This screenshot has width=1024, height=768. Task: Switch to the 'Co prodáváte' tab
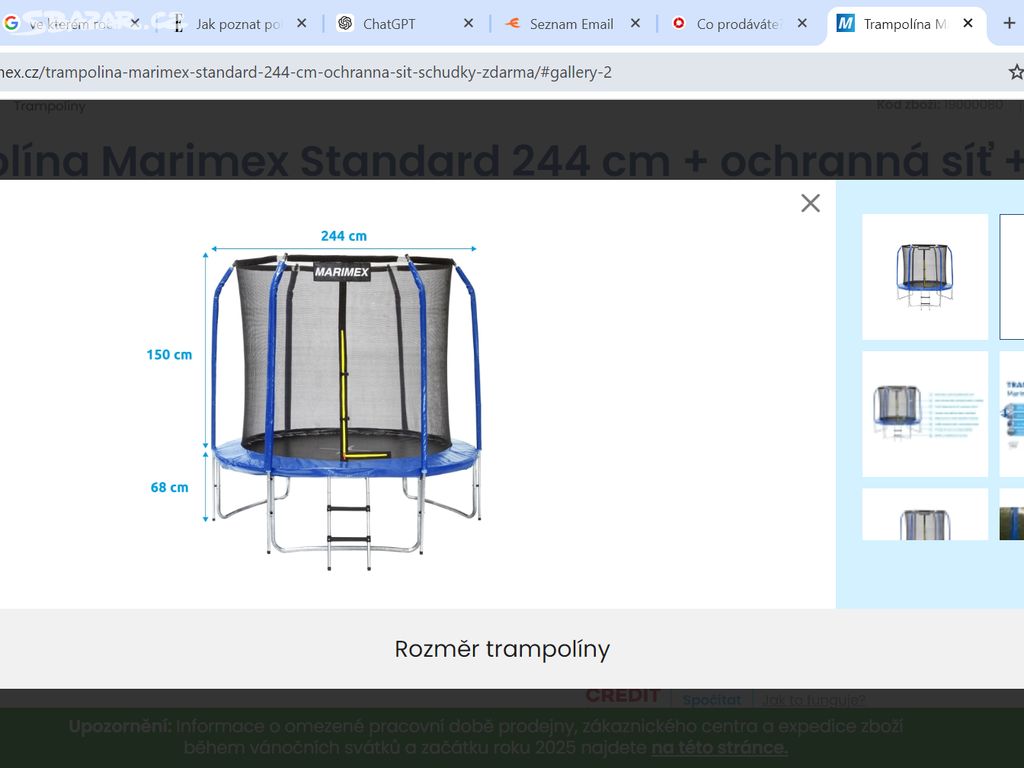click(x=738, y=24)
